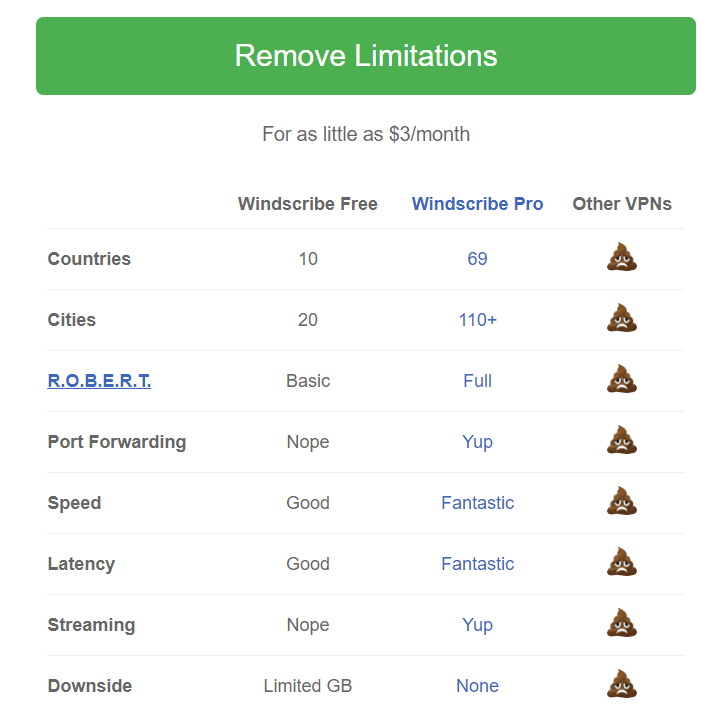The image size is (709, 710).
Task: Click the Port Forwarding row label
Action: coord(116,442)
